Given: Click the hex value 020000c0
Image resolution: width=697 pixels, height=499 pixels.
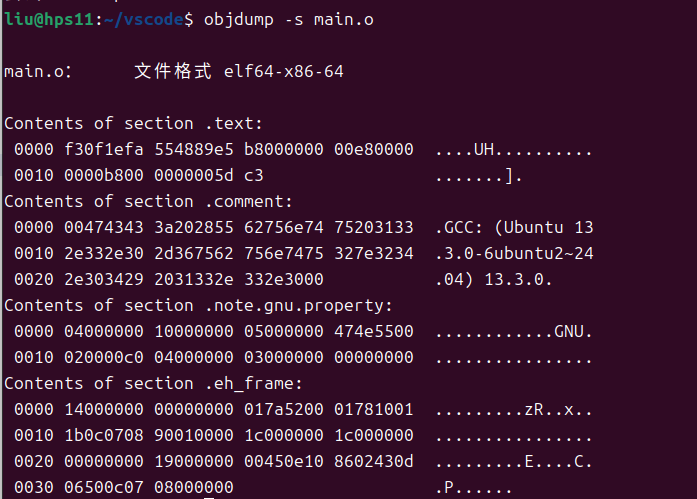Looking at the screenshot, I should point(104,358).
